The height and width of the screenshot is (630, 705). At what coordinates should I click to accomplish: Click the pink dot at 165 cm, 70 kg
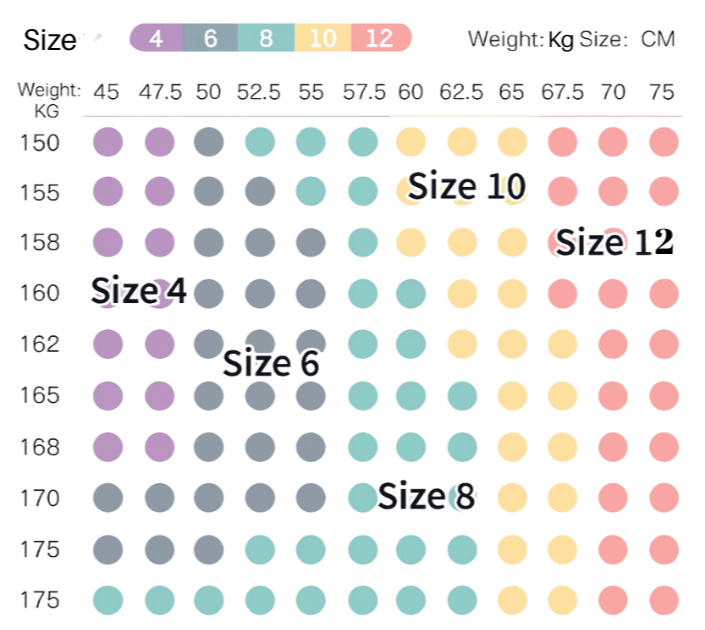click(613, 396)
